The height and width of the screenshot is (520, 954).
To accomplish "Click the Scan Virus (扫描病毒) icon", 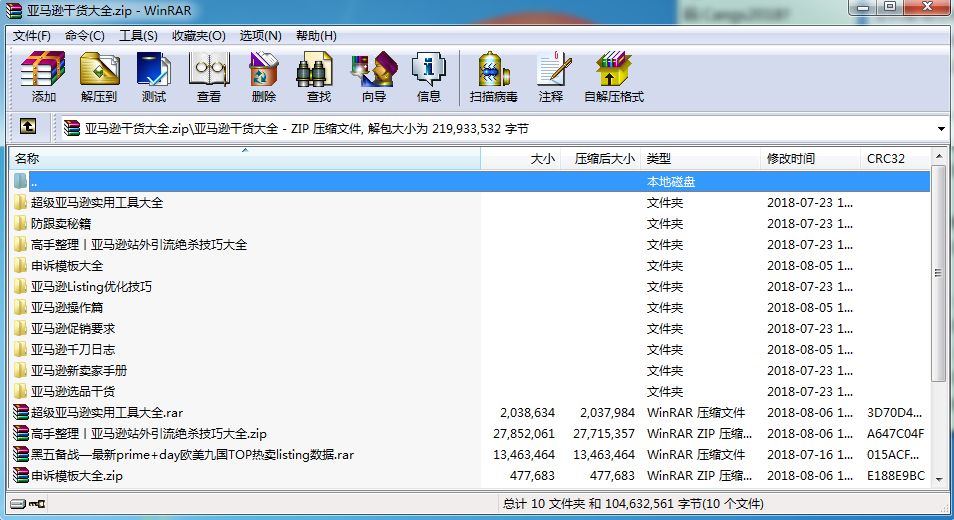I will (493, 77).
